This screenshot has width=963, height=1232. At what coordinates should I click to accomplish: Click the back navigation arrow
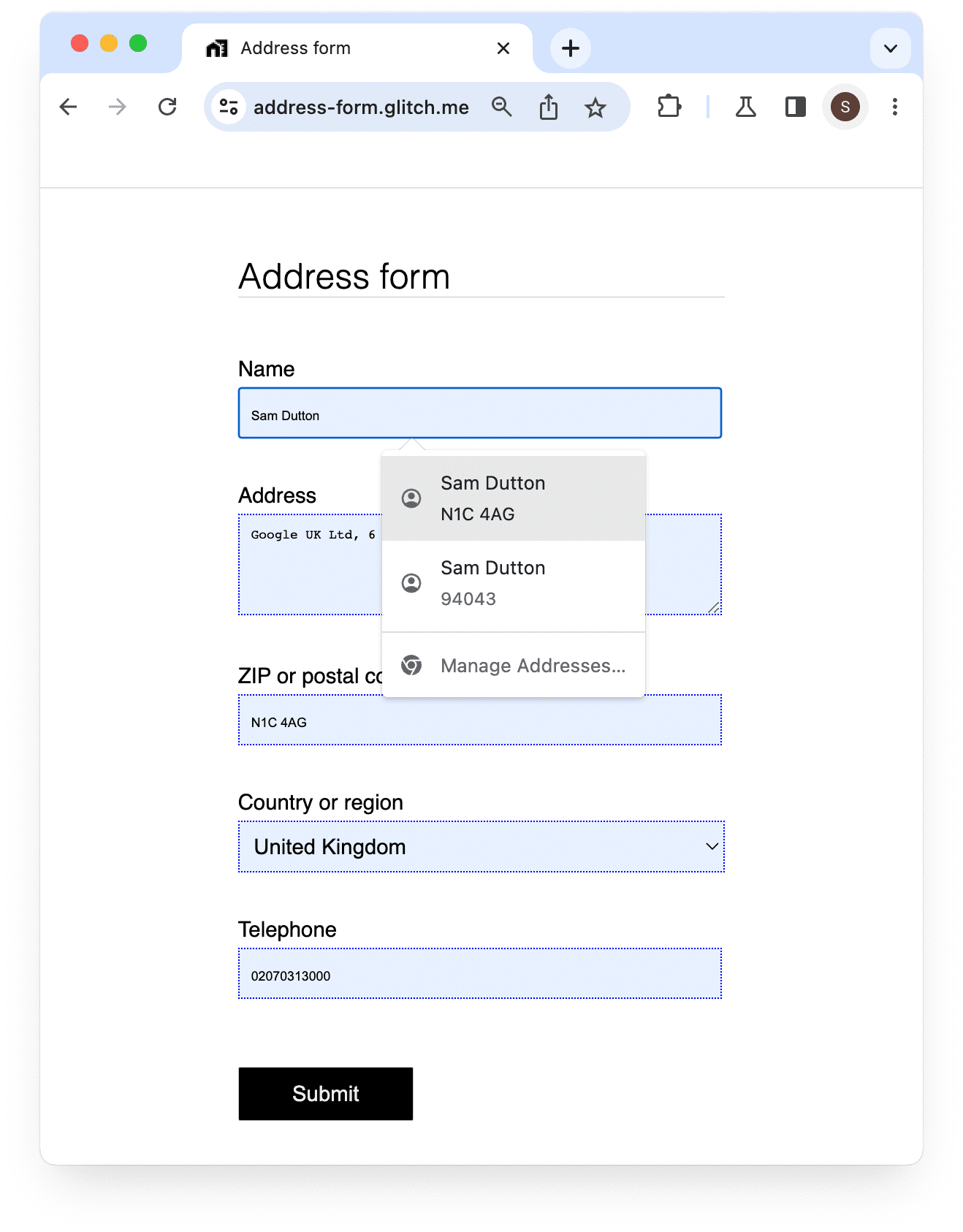coord(68,107)
